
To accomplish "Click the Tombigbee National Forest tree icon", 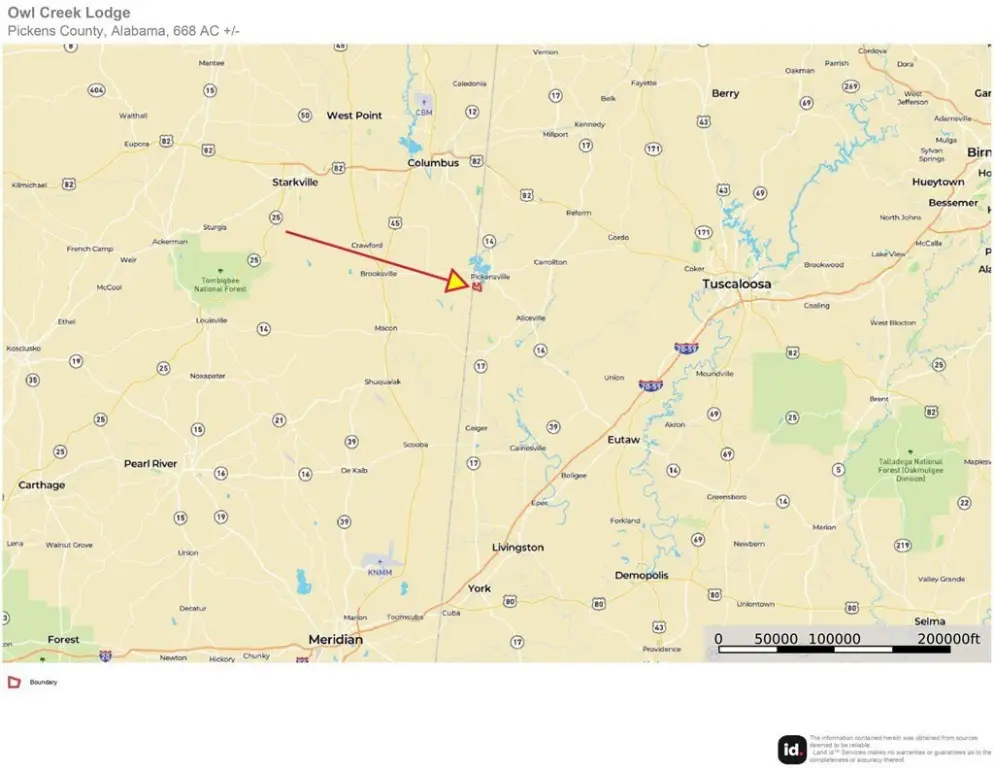I will click(x=220, y=271).
